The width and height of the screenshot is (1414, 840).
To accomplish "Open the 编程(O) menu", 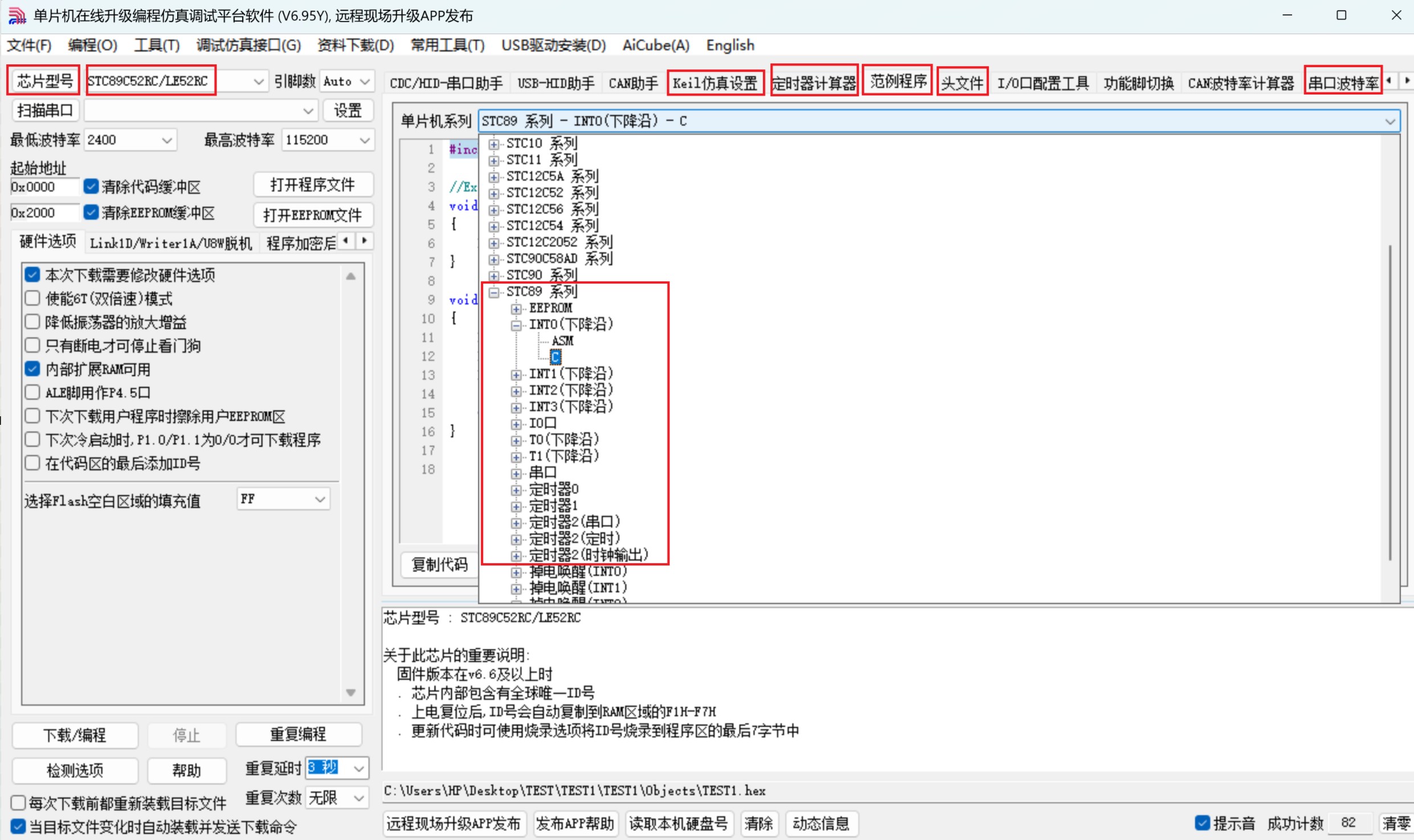I will click(92, 45).
